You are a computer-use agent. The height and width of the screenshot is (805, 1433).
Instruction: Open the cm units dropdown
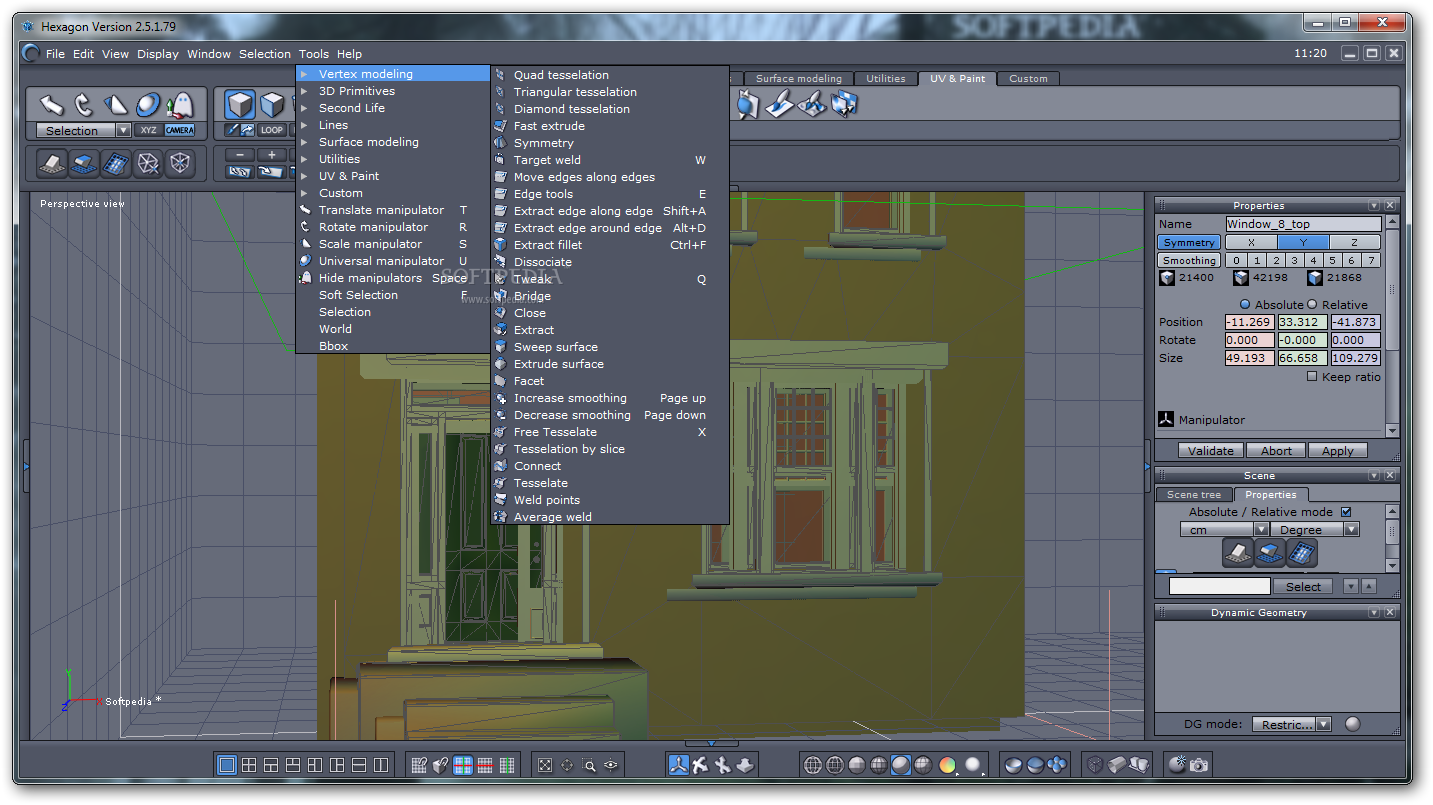click(1261, 530)
